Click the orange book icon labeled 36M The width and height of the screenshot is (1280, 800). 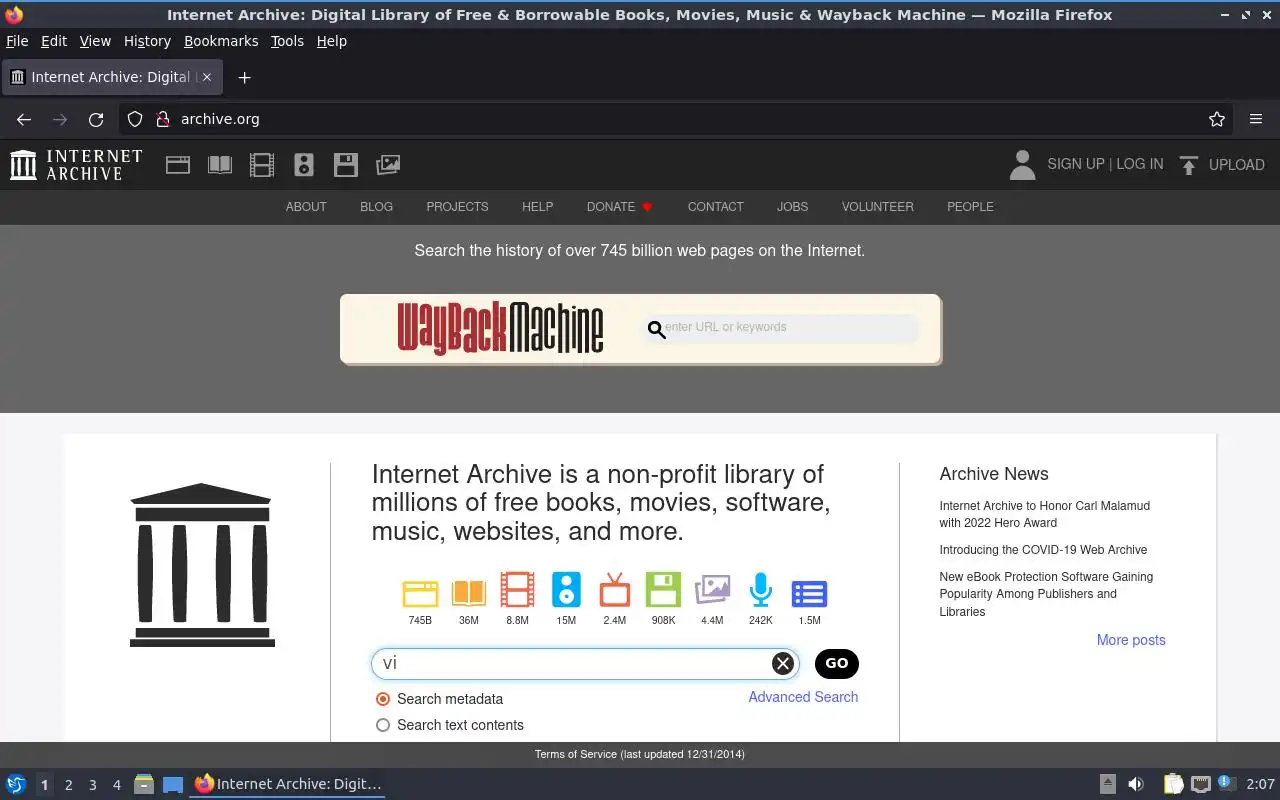[469, 592]
